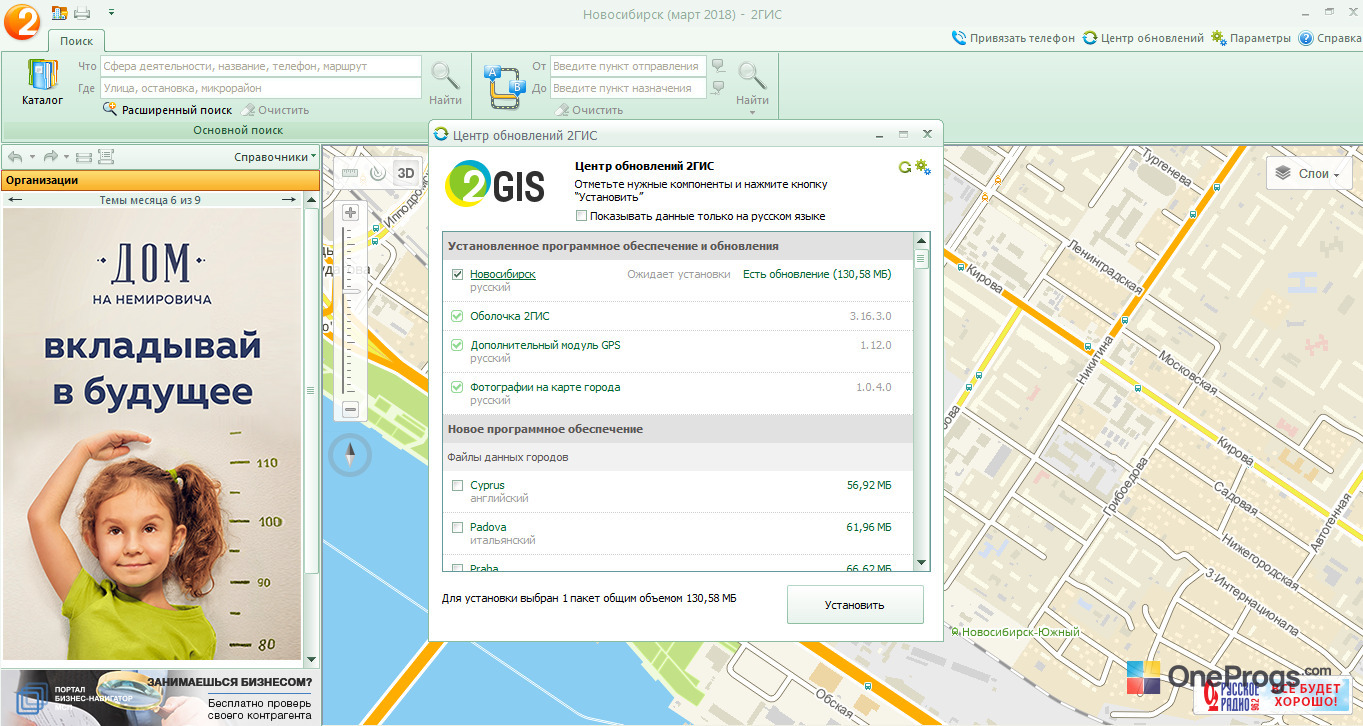Click the Новосибирск-Южный station label on map

coord(1019,633)
